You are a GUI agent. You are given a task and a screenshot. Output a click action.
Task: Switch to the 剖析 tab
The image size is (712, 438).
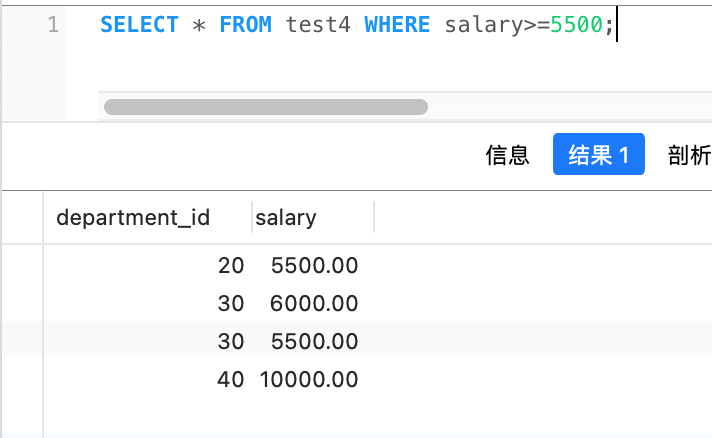pyautogui.click(x=689, y=155)
